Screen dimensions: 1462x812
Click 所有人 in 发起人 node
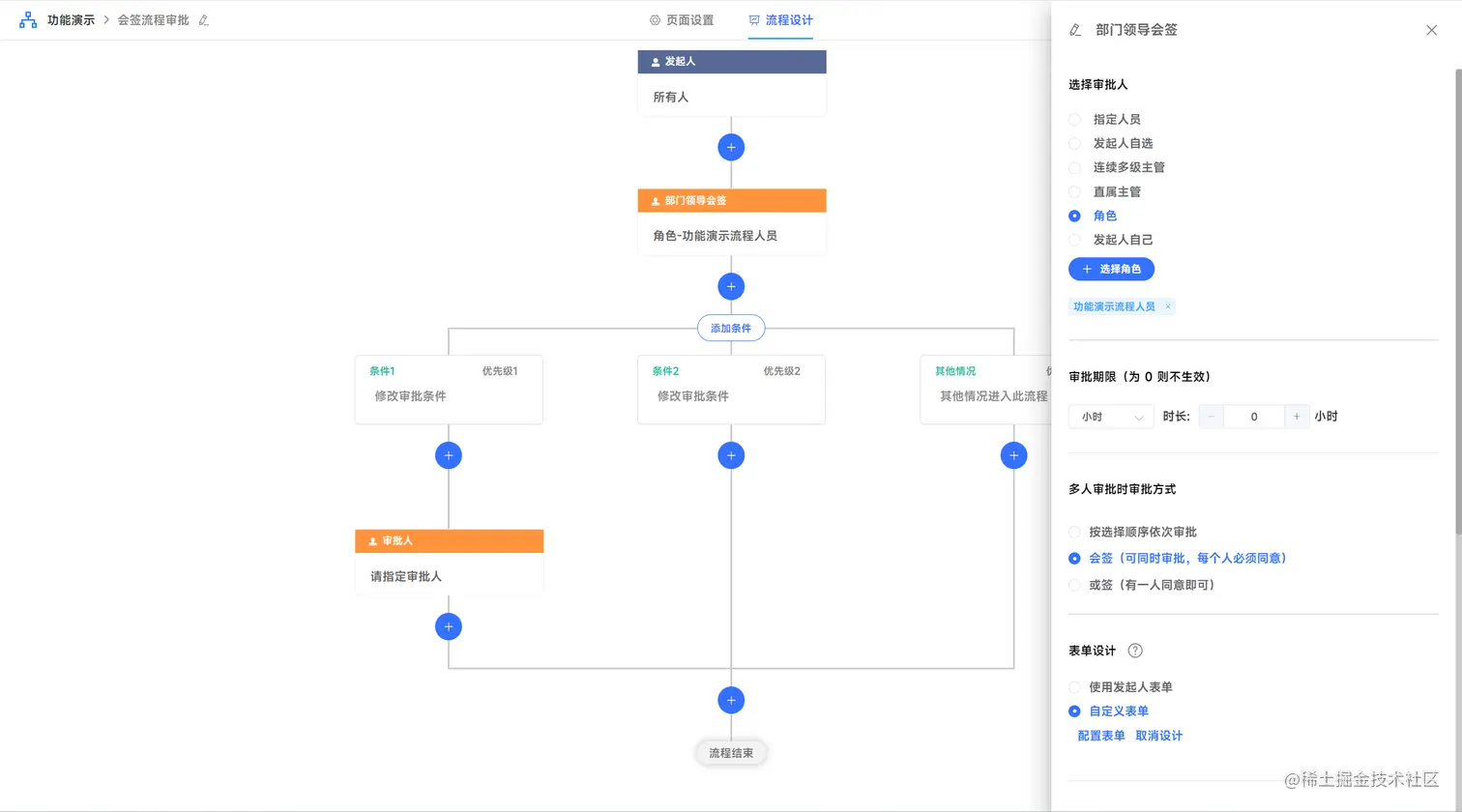(670, 97)
